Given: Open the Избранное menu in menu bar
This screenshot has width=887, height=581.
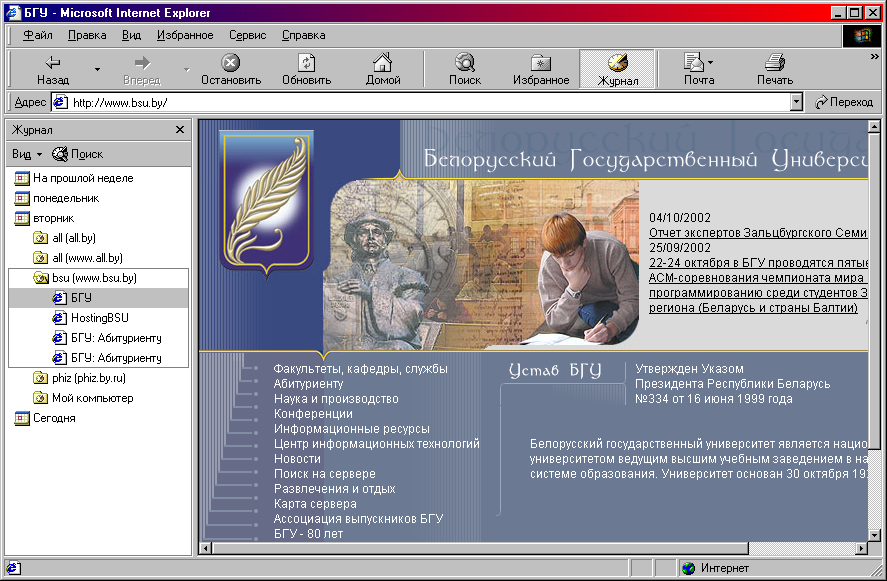Looking at the screenshot, I should pyautogui.click(x=185, y=35).
